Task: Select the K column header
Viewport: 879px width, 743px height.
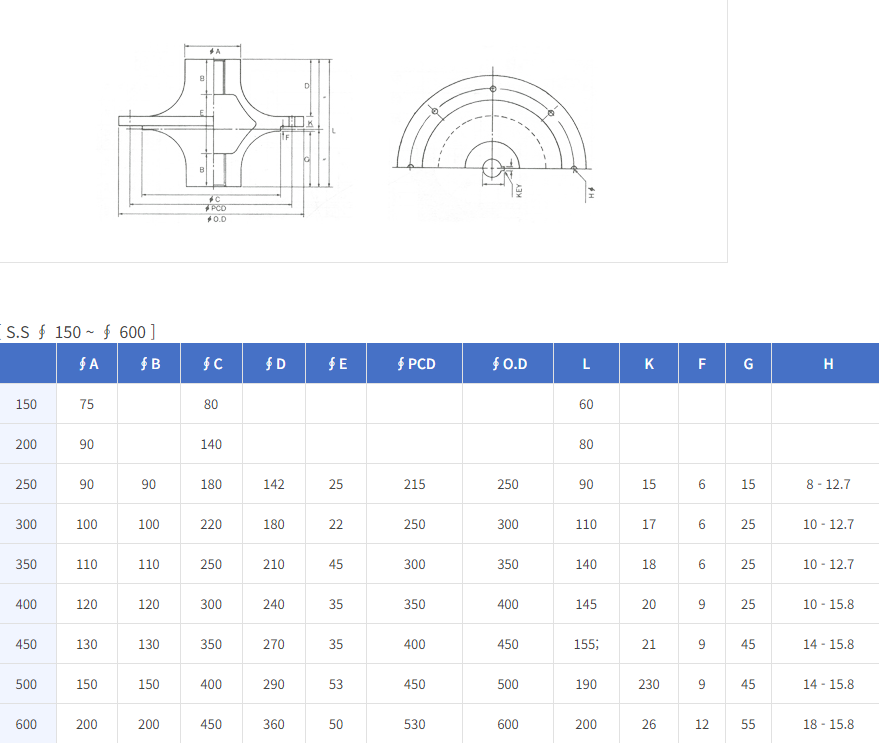Action: pyautogui.click(x=648, y=364)
